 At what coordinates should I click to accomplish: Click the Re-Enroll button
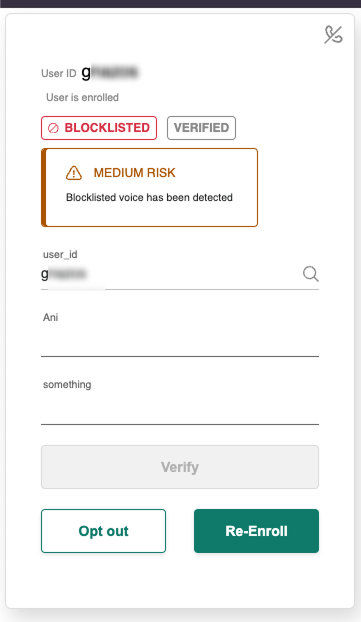(256, 531)
